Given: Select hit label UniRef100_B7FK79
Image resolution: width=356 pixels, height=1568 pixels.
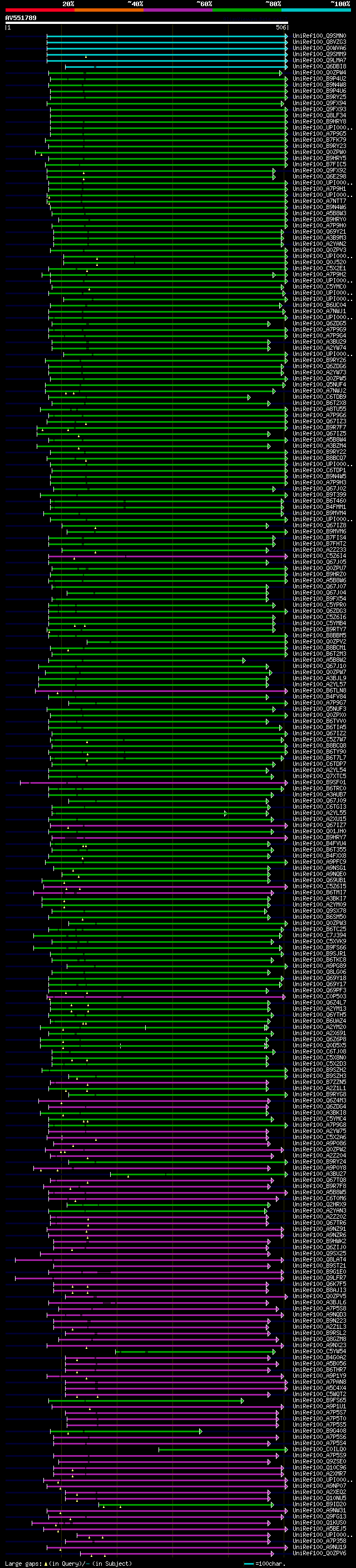Looking at the screenshot, I should pyautogui.click(x=319, y=140).
